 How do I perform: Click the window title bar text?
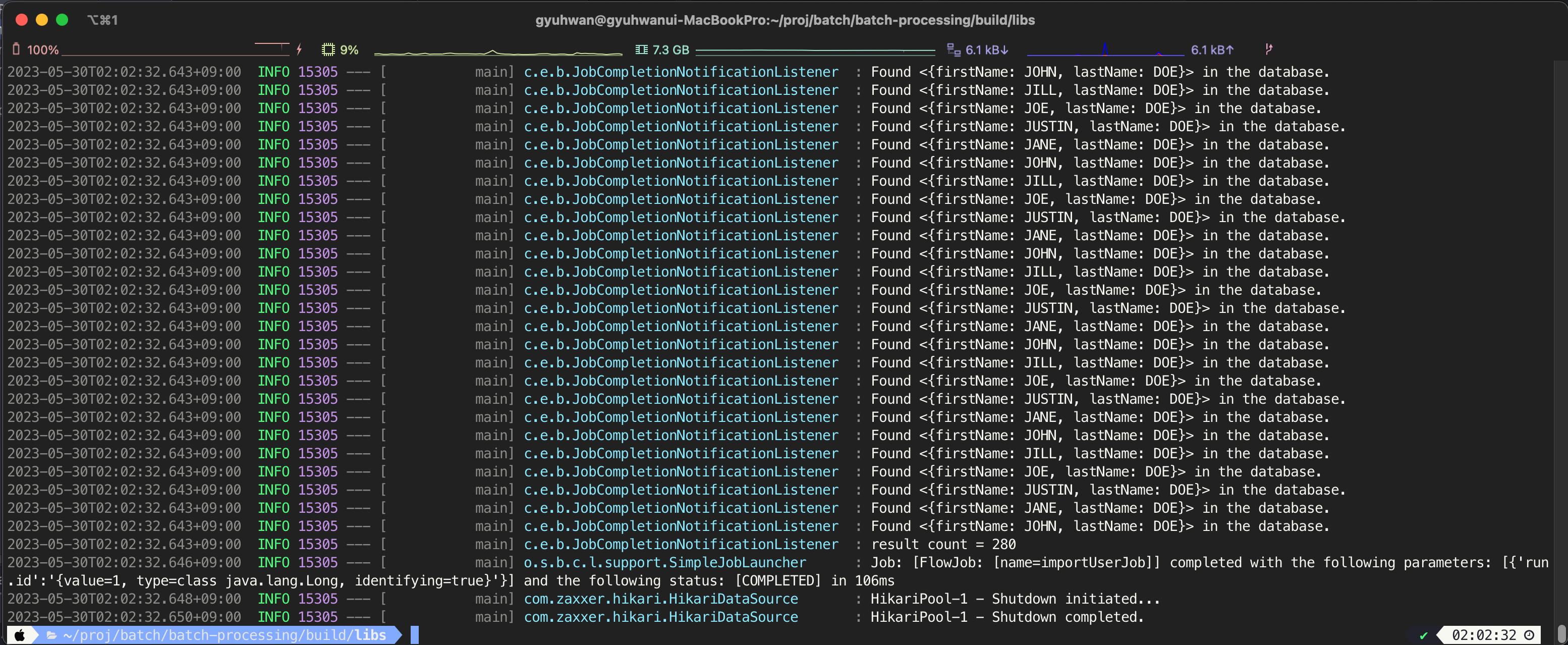coord(785,20)
